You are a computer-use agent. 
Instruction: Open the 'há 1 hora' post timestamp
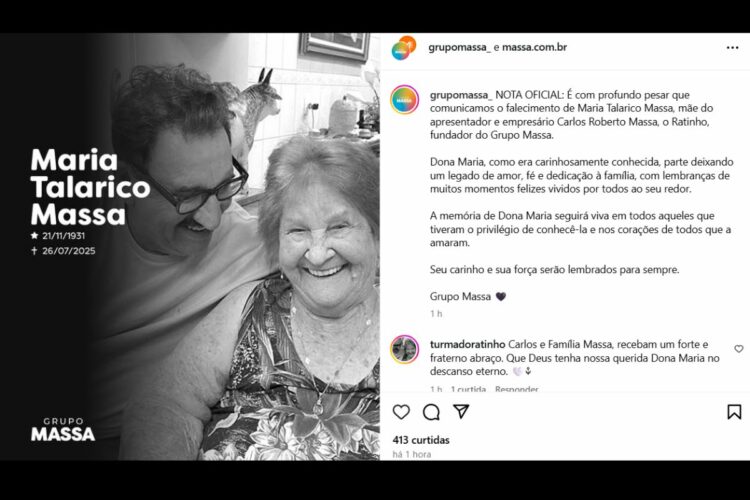coord(411,454)
